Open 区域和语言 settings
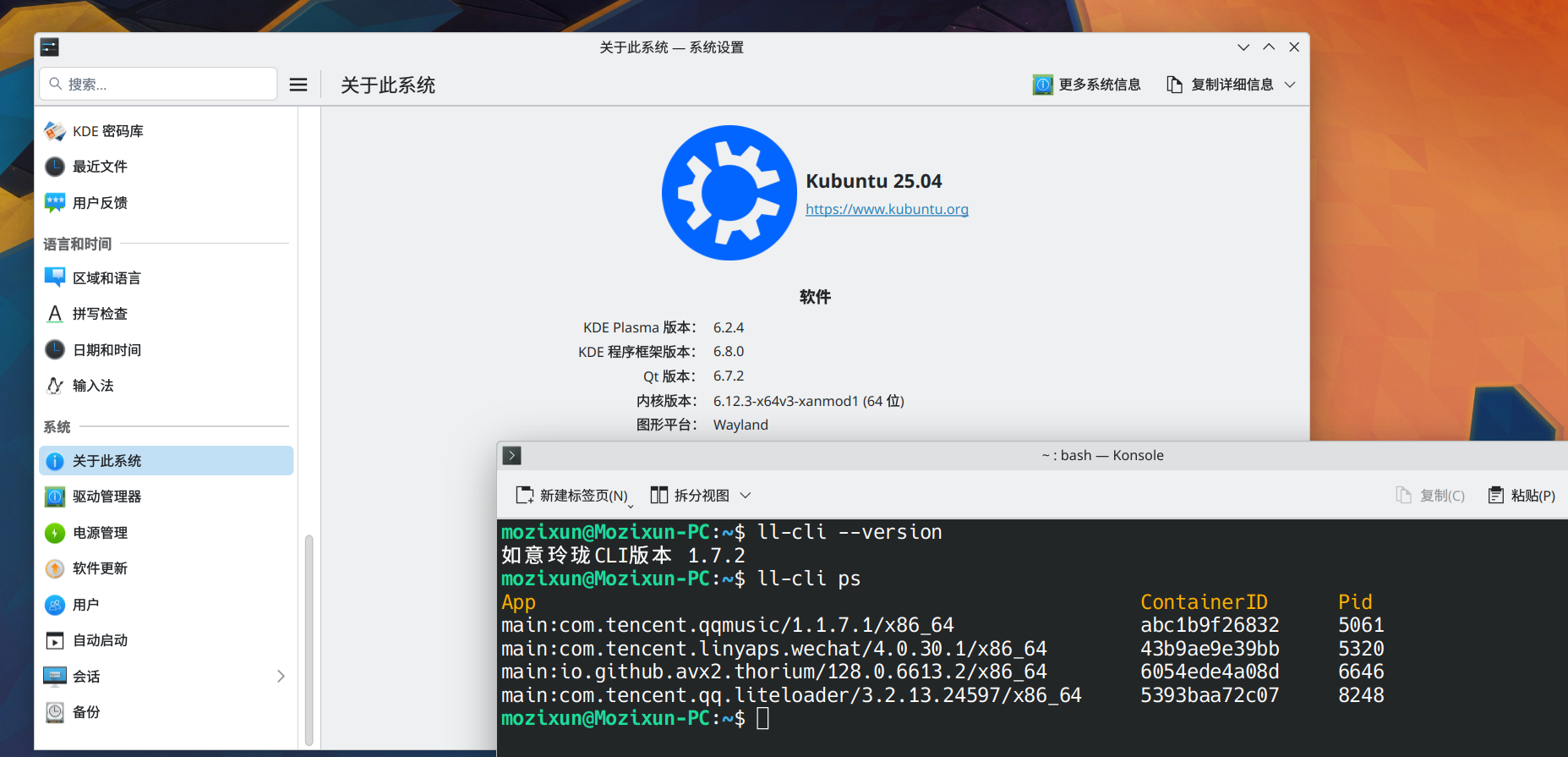The height and width of the screenshot is (757, 1568). coord(166,278)
